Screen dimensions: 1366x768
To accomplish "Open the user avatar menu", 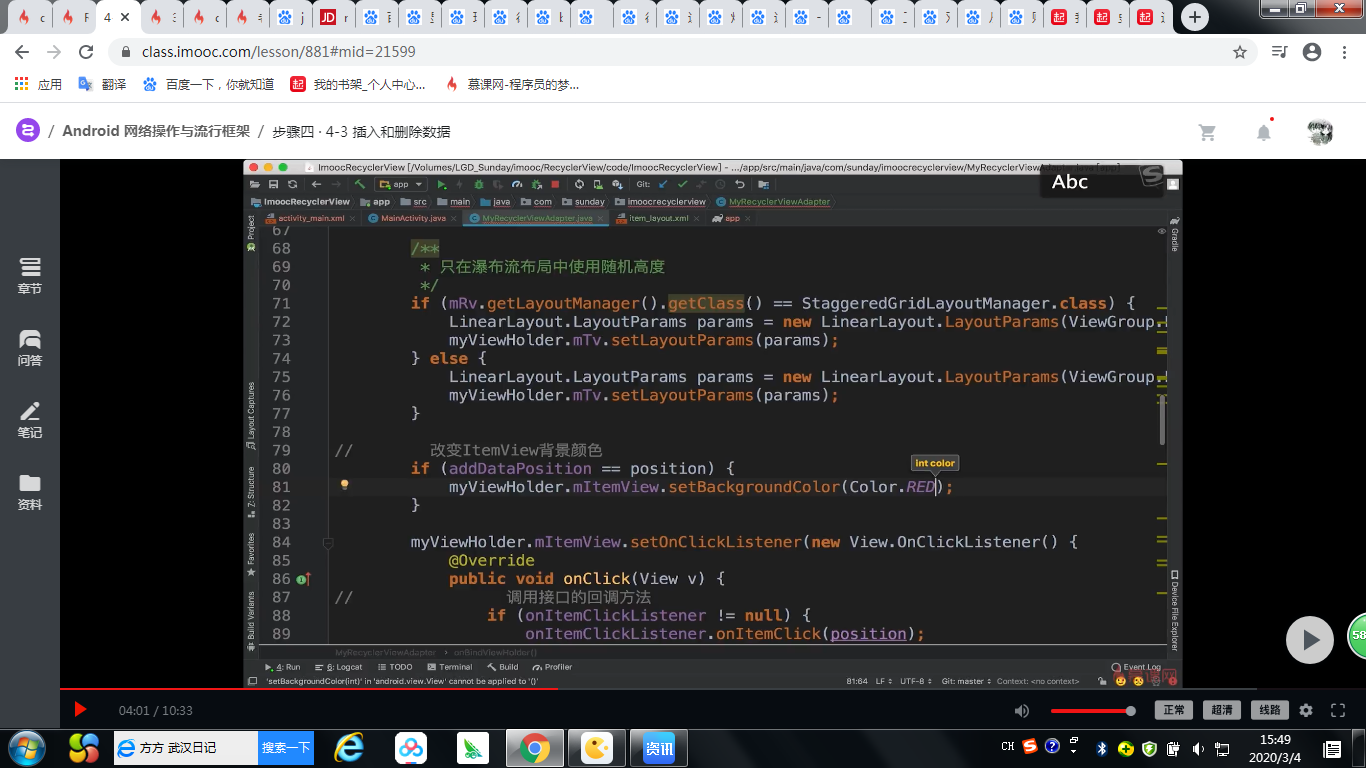I will pos(1320,132).
